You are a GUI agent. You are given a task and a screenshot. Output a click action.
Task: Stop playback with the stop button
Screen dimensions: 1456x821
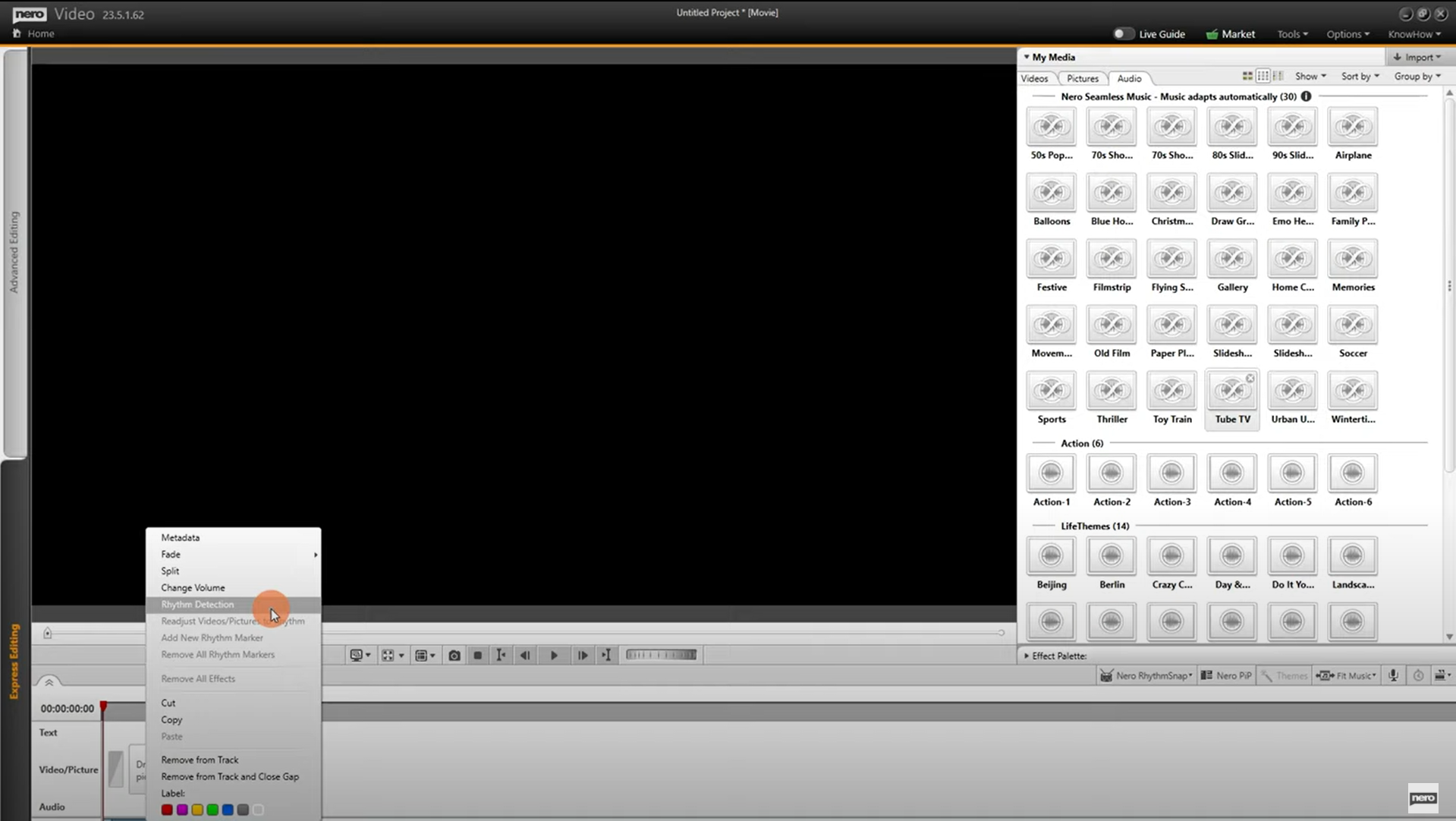tap(477, 655)
